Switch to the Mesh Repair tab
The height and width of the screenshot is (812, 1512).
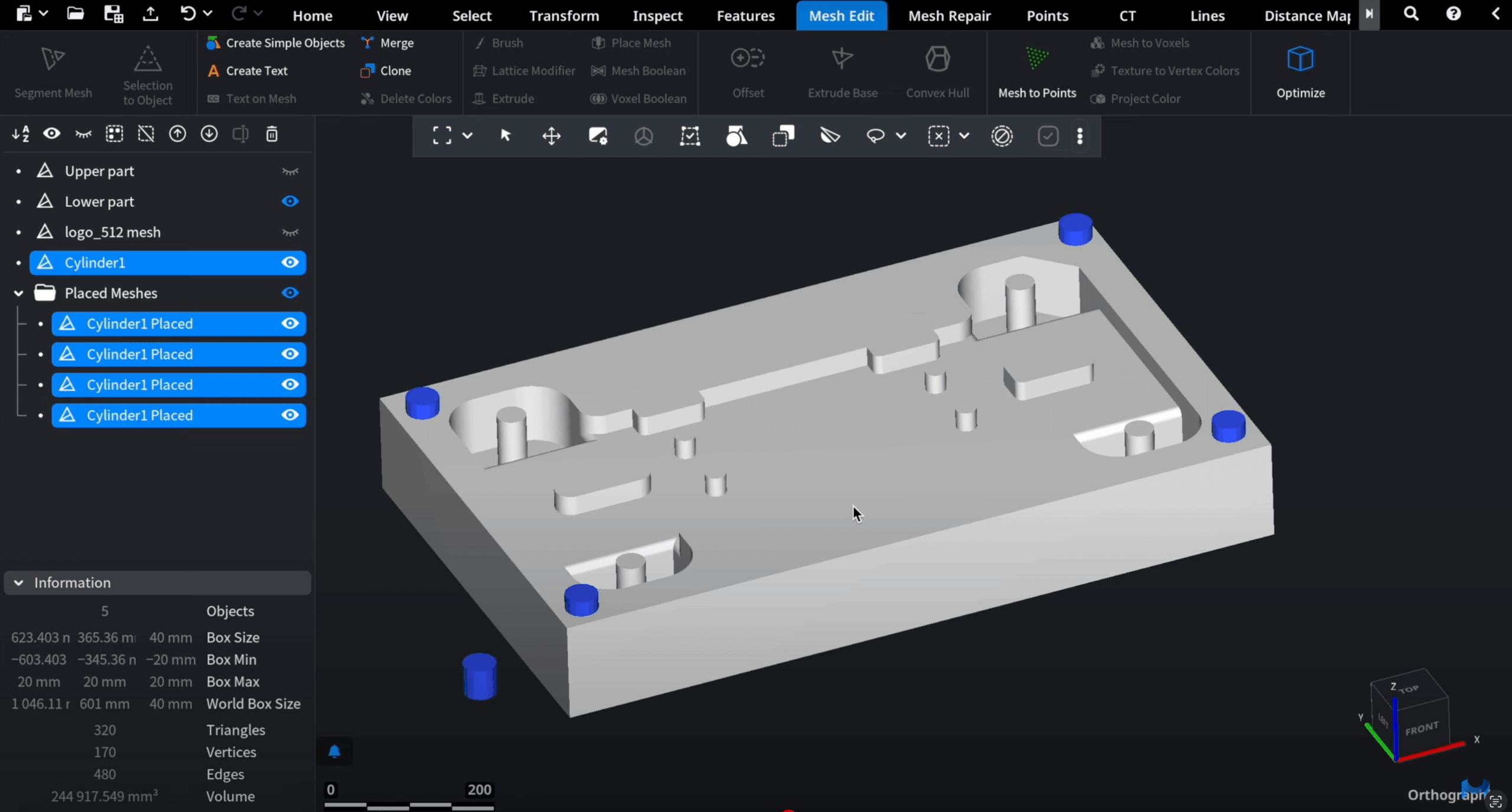tap(949, 16)
